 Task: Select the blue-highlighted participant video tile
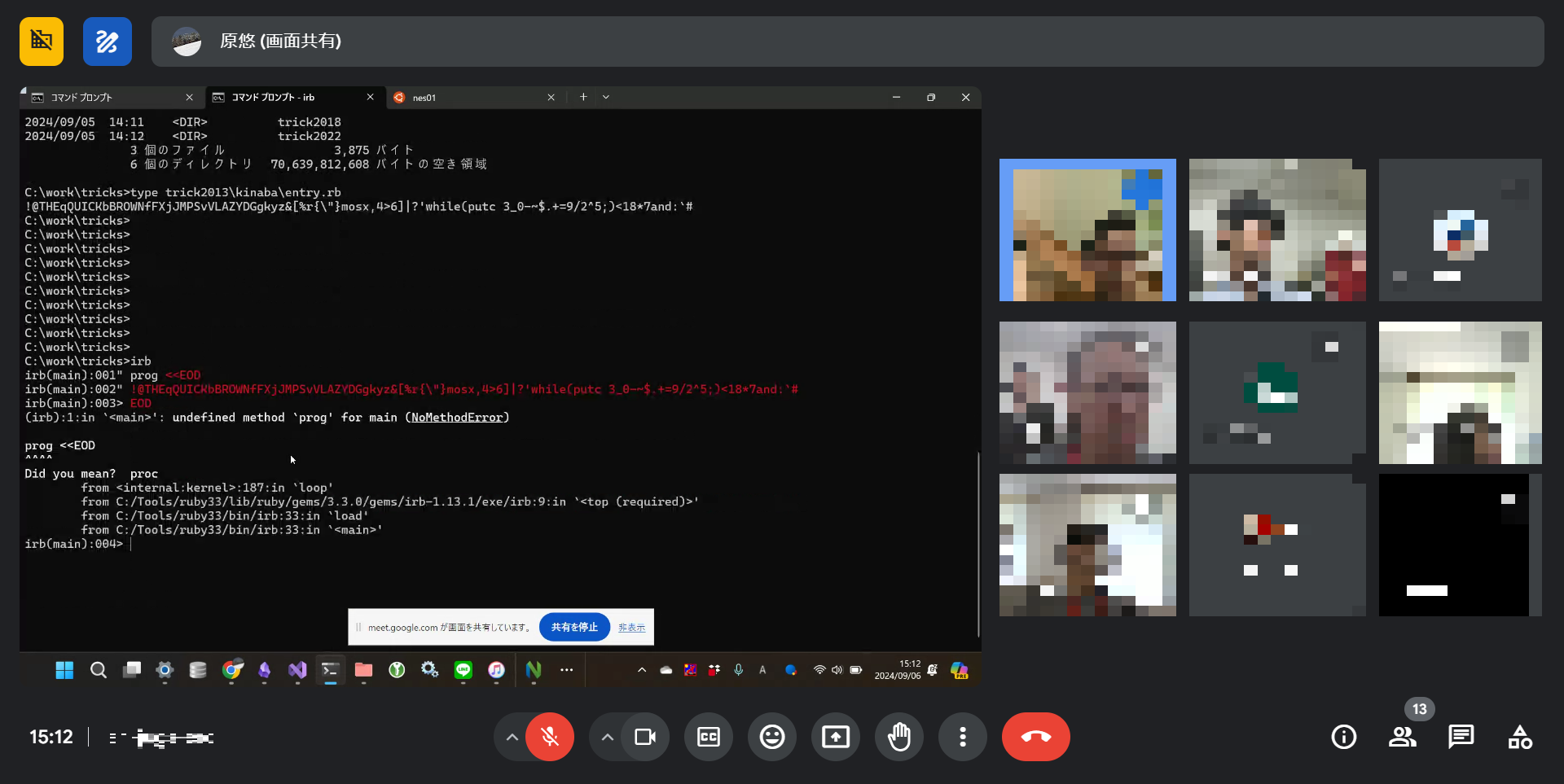[x=1087, y=230]
